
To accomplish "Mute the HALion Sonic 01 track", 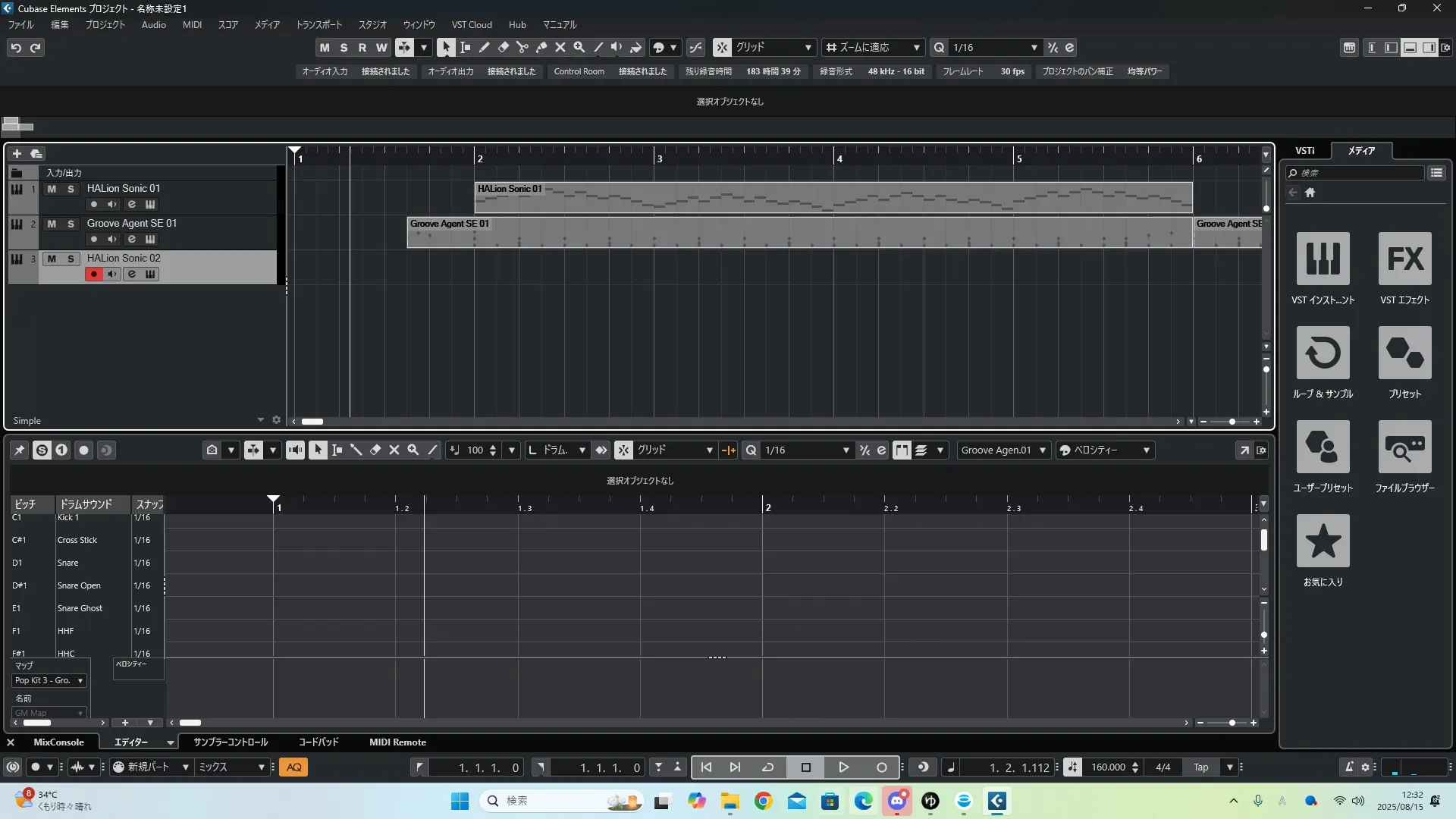I will (x=52, y=189).
